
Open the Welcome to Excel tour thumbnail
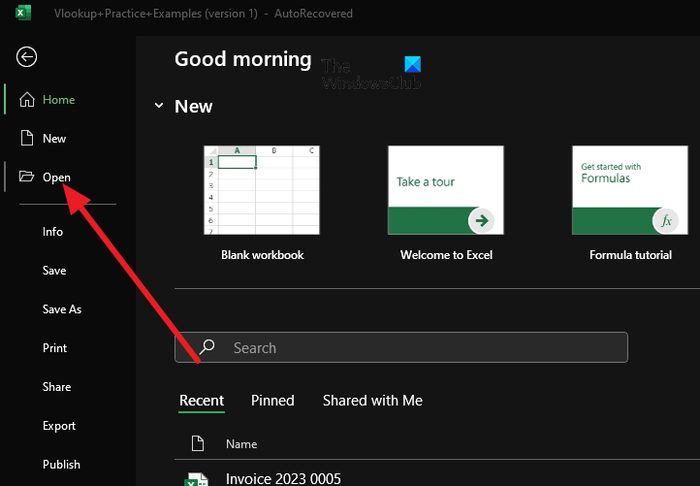446,190
